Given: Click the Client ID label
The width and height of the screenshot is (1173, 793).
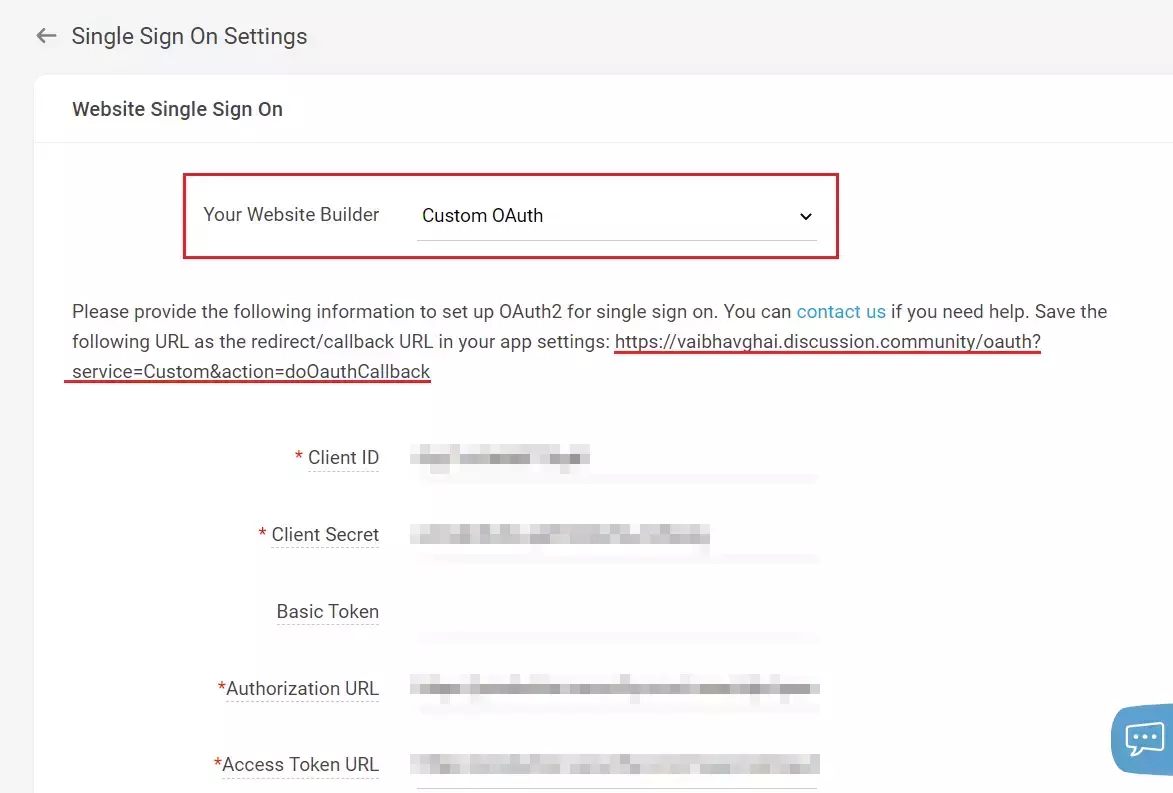Looking at the screenshot, I should (x=343, y=457).
